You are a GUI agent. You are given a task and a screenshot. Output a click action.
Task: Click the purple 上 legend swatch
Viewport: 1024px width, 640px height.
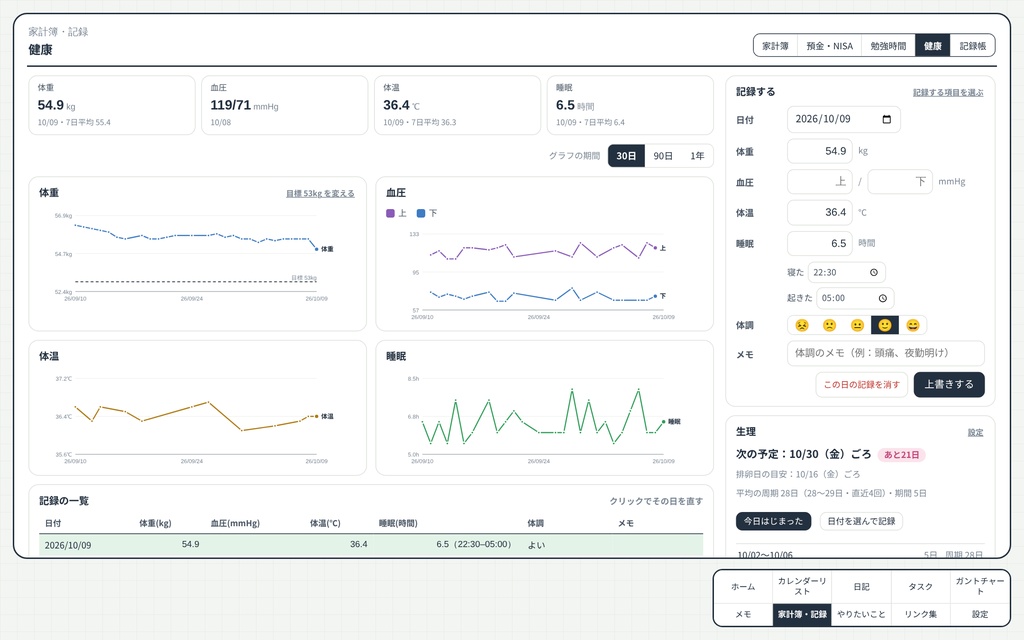[391, 214]
